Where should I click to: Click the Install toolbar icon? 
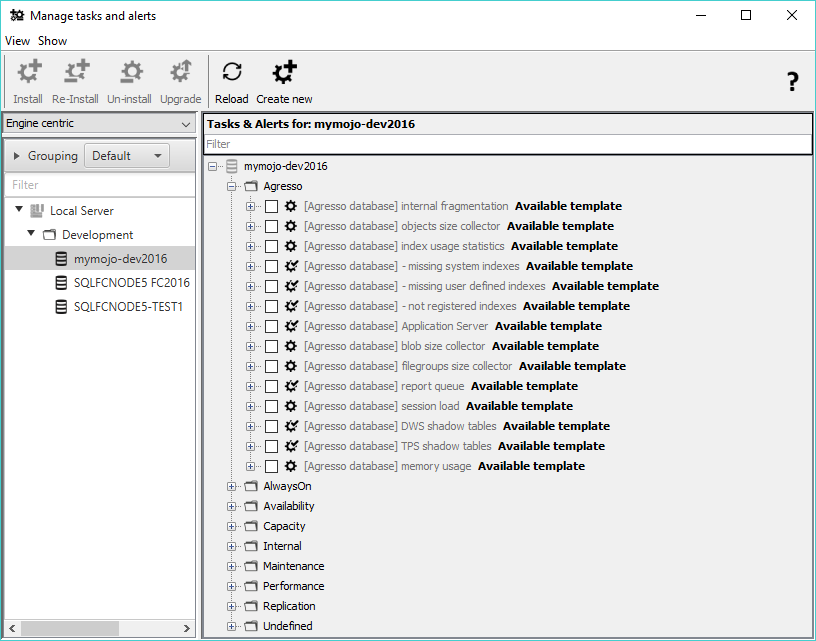coord(27,72)
